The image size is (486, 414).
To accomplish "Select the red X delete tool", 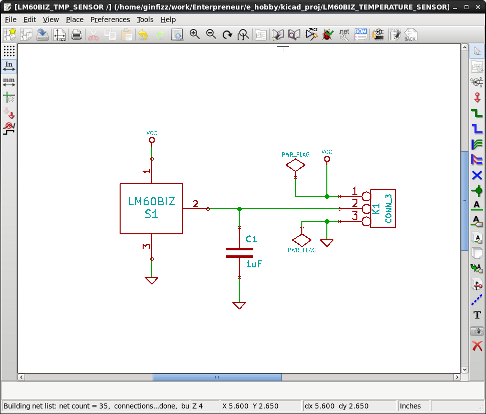I will coord(477,346).
